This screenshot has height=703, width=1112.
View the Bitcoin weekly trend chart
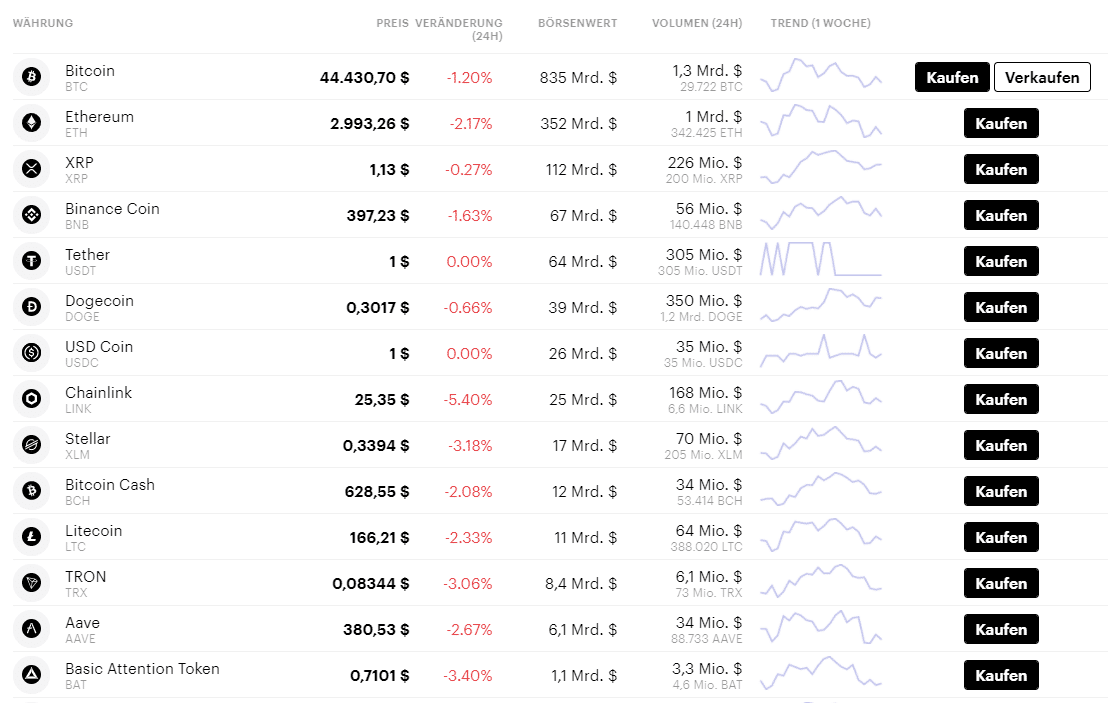coord(821,75)
